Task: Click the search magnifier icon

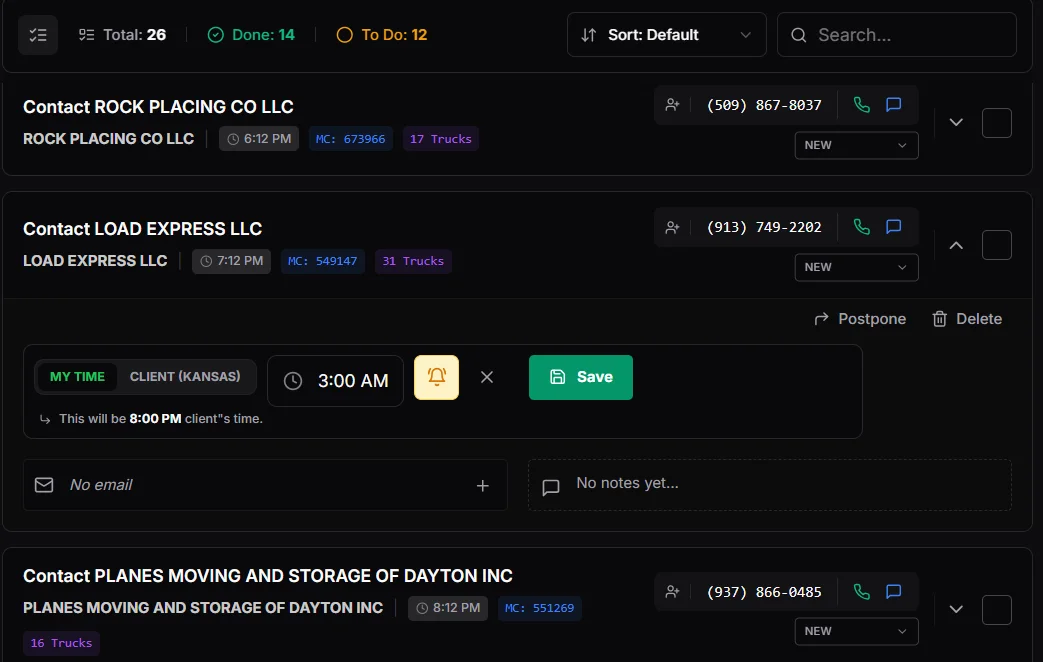Action: pos(799,35)
